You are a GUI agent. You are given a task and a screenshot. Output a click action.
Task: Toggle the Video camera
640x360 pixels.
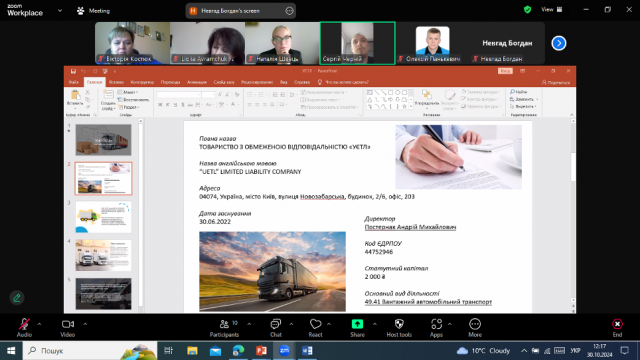click(x=68, y=328)
